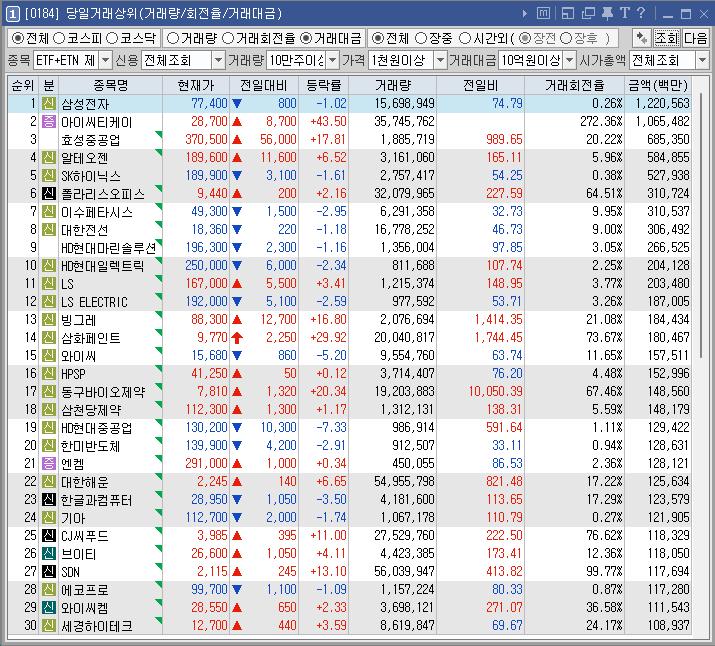715x646 pixels.
Task: Click the double arrow icon beside 조회 button
Action: coord(642,38)
